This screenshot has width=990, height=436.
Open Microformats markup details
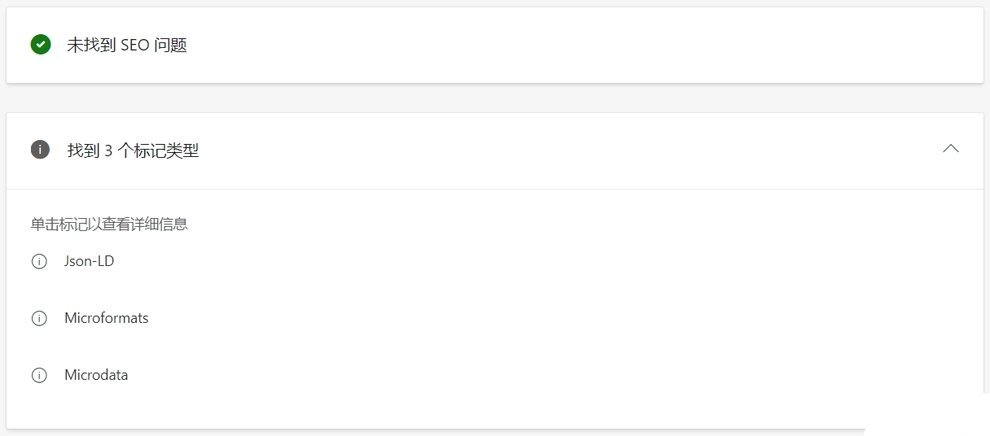coord(106,318)
